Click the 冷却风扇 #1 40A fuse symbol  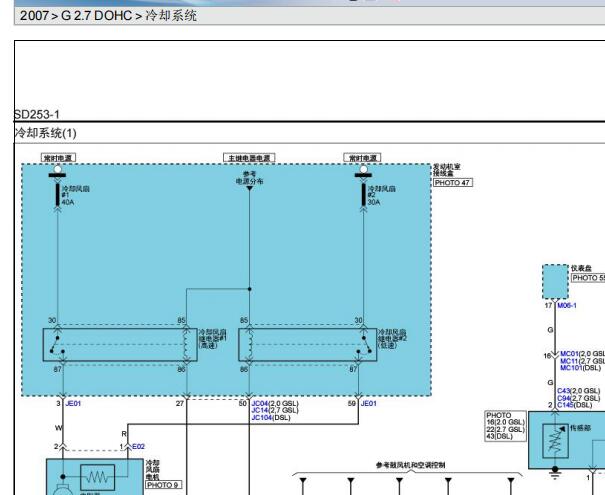[57, 194]
